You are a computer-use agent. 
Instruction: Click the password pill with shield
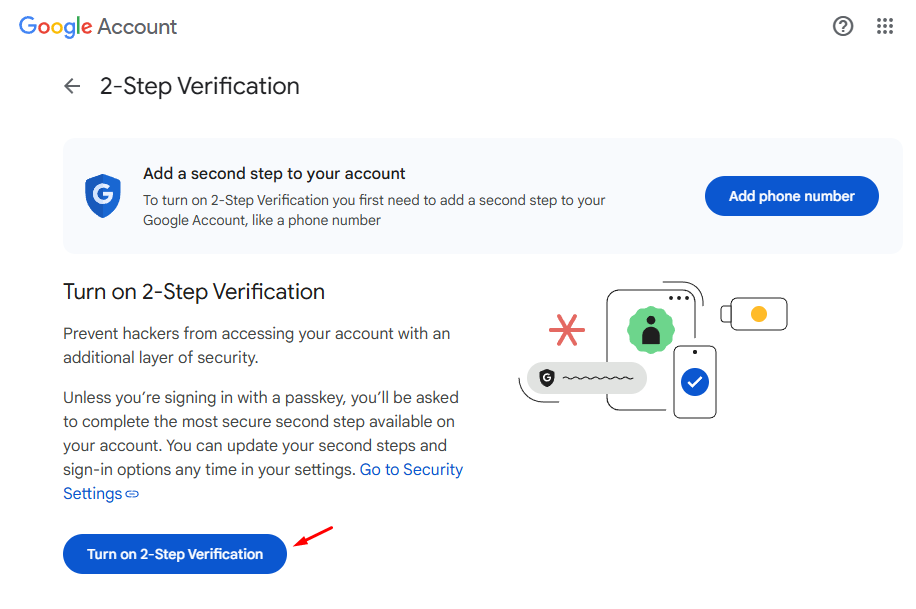(x=587, y=378)
